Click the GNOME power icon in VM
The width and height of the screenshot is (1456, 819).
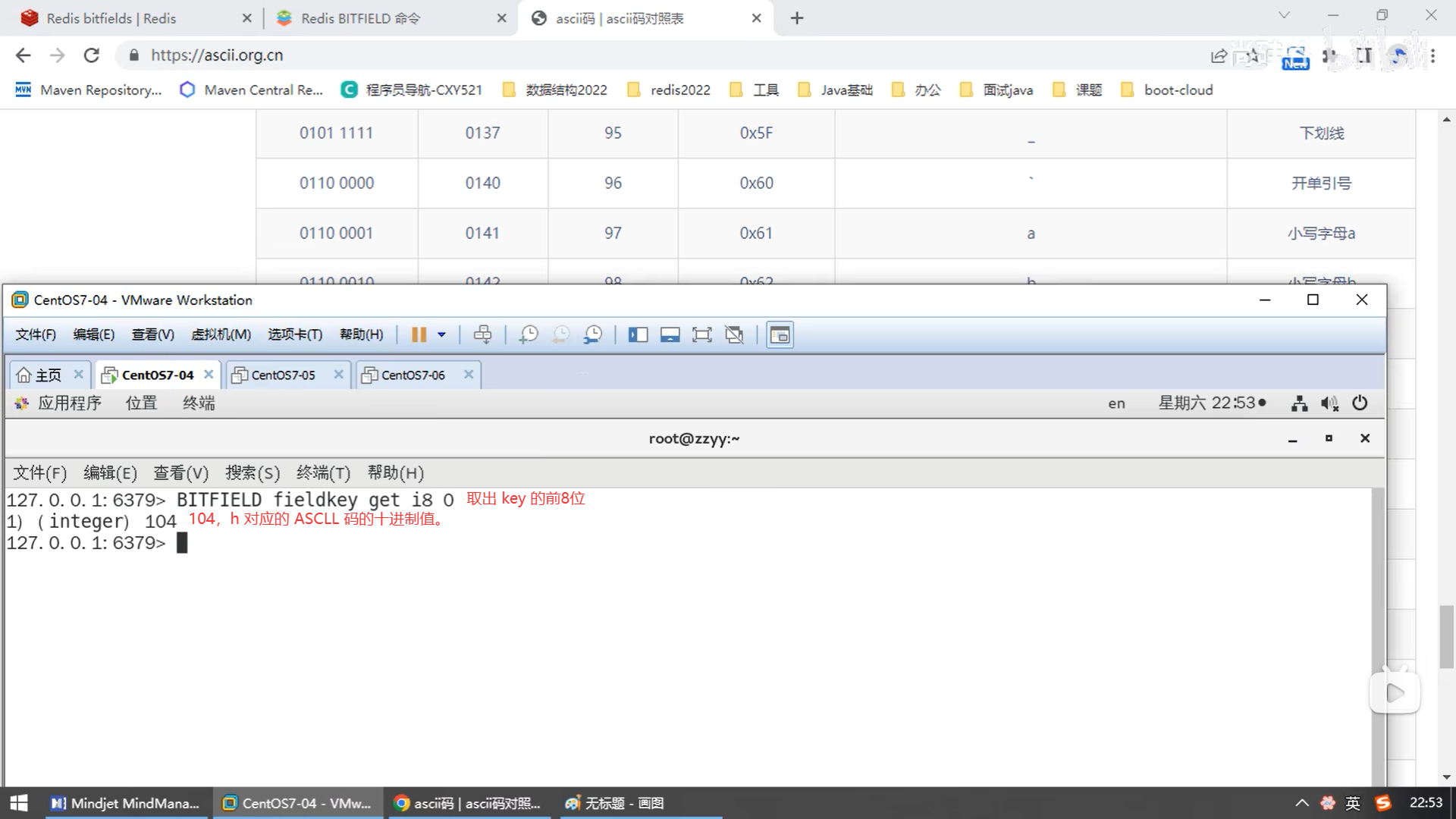[1360, 403]
